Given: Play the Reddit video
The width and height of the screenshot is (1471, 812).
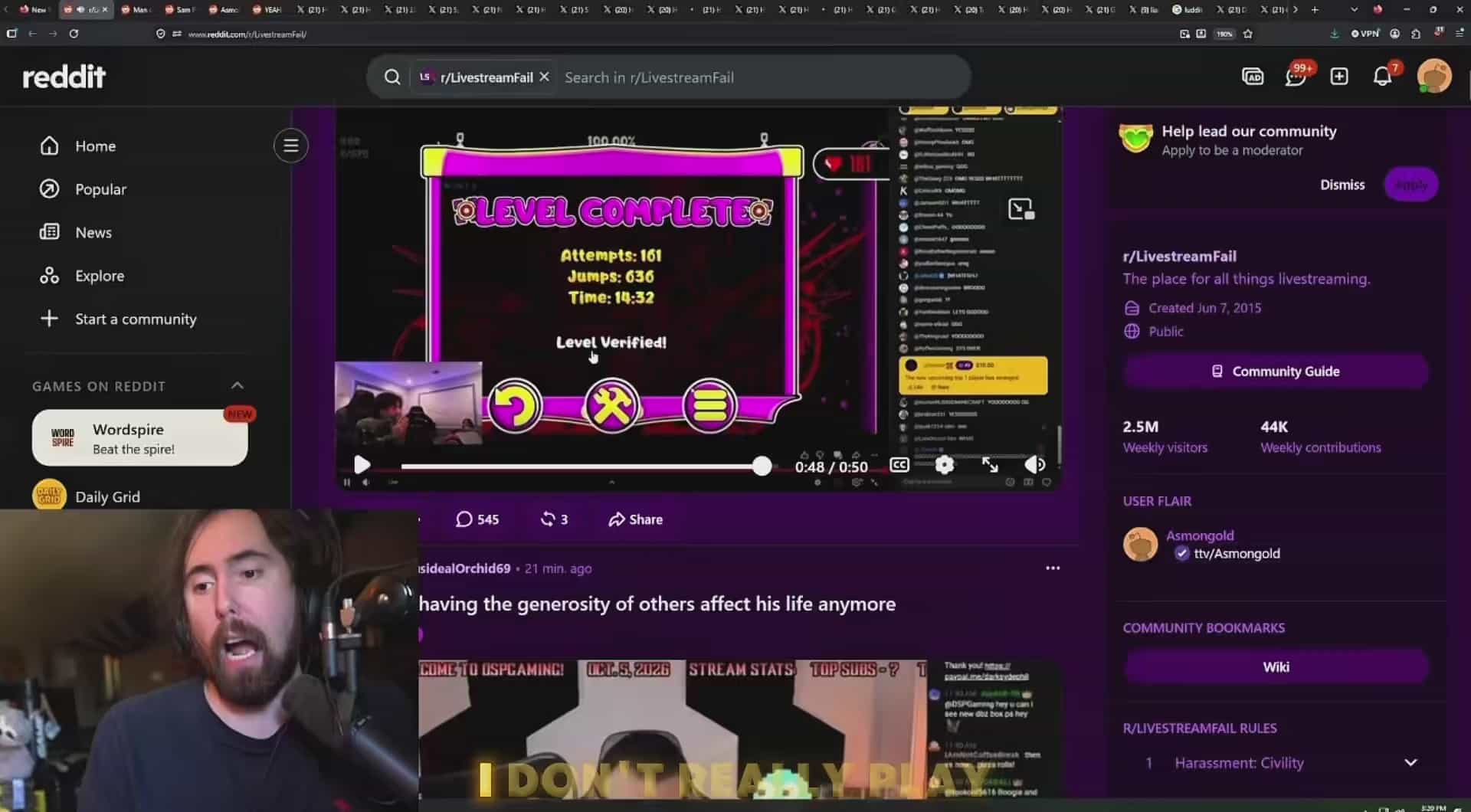Looking at the screenshot, I should pyautogui.click(x=362, y=465).
